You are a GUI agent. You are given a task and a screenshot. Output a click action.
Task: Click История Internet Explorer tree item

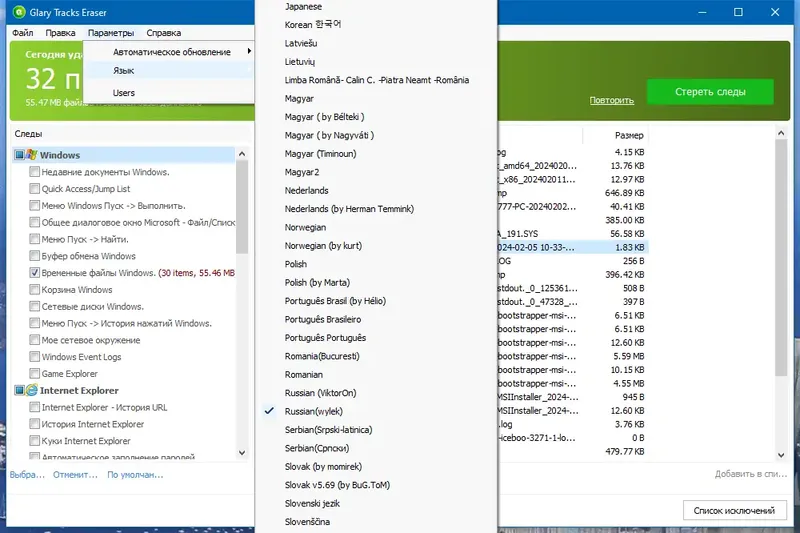(x=93, y=424)
